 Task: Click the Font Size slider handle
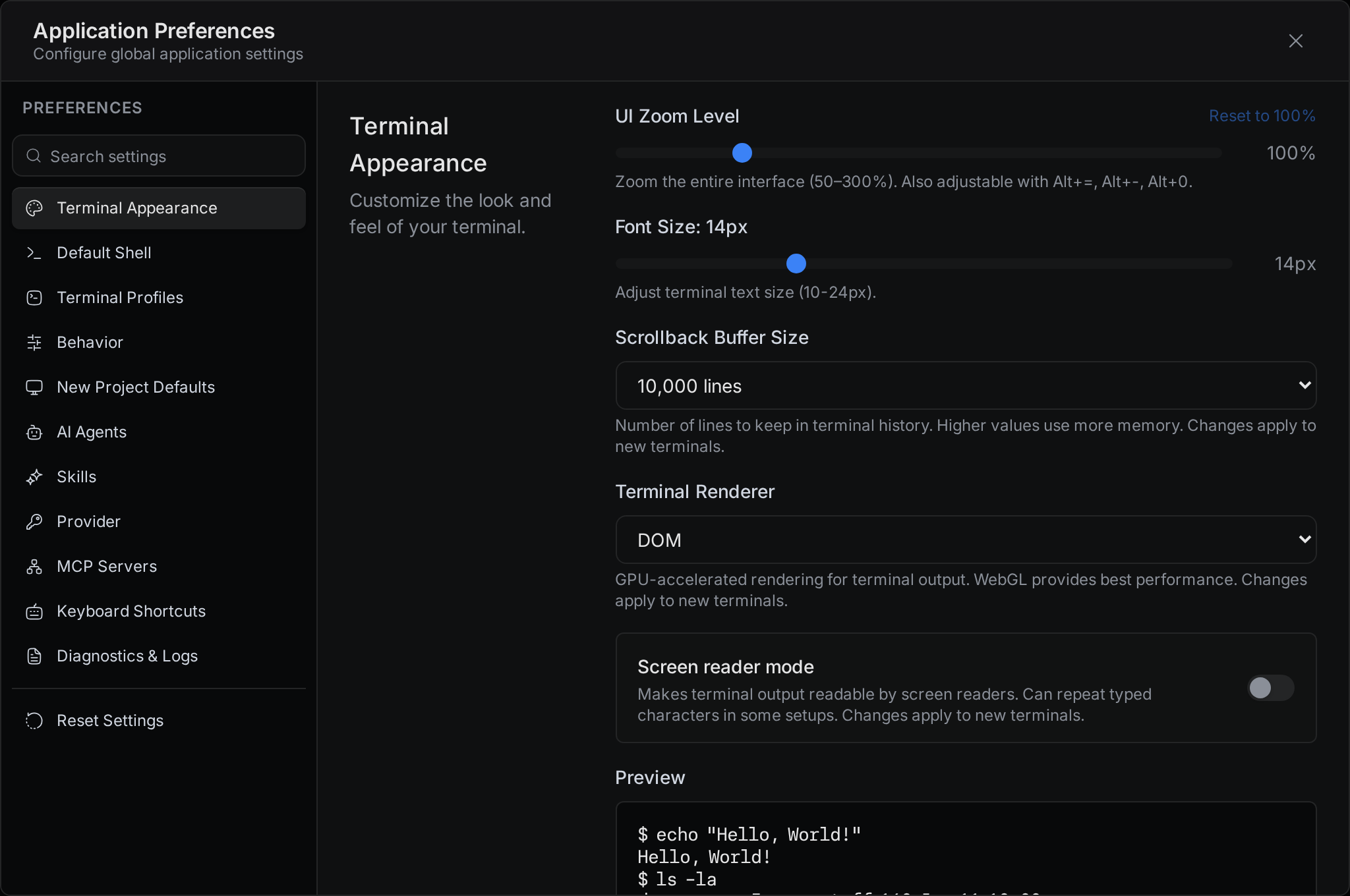(x=796, y=264)
